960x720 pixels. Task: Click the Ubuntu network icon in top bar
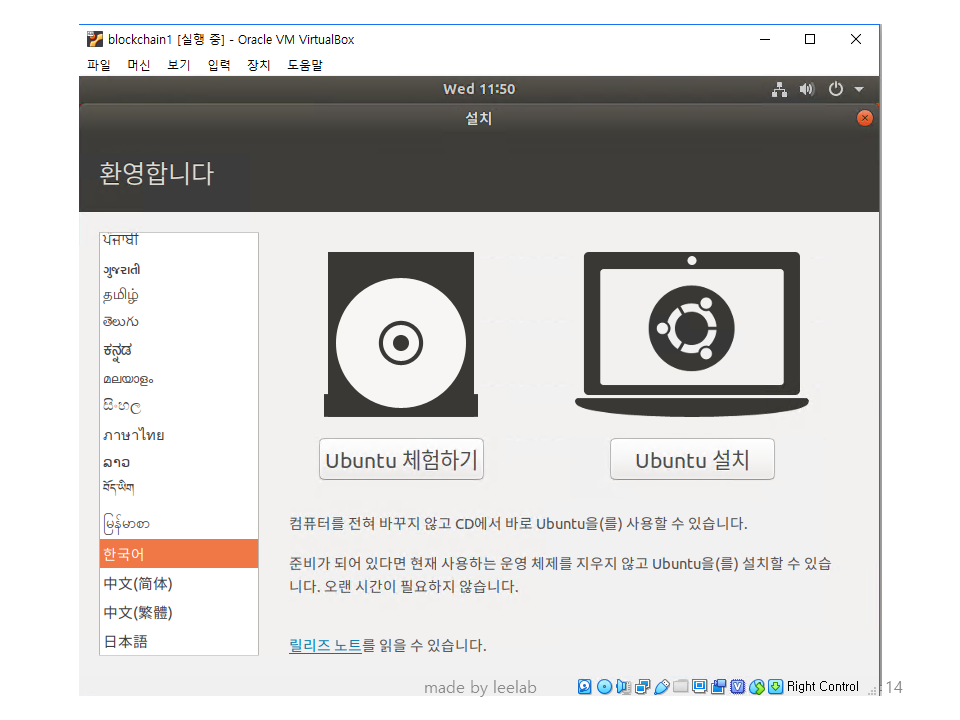pos(779,89)
